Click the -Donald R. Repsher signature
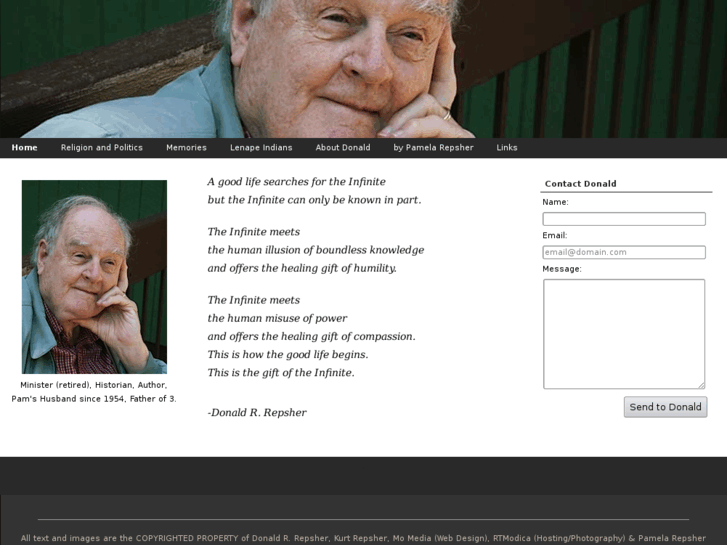The width and height of the screenshot is (727, 545). coord(257,413)
